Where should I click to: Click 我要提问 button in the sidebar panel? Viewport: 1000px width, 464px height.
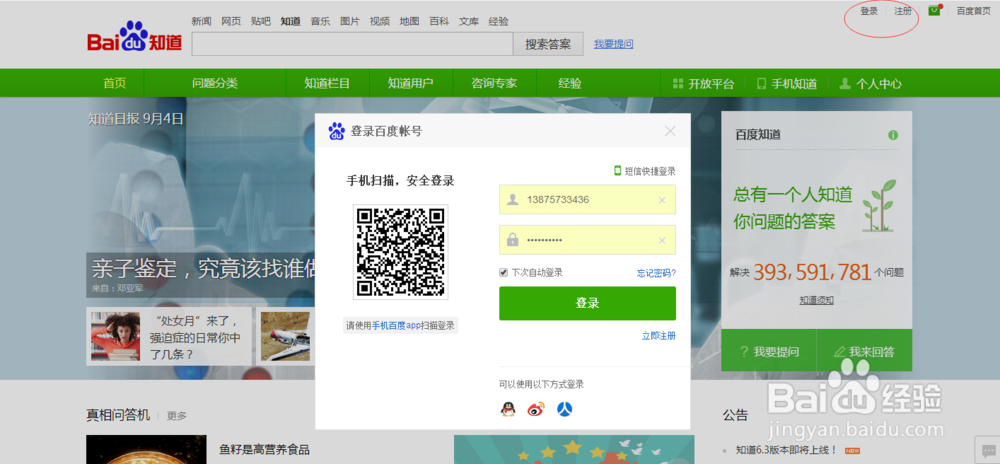click(x=769, y=351)
